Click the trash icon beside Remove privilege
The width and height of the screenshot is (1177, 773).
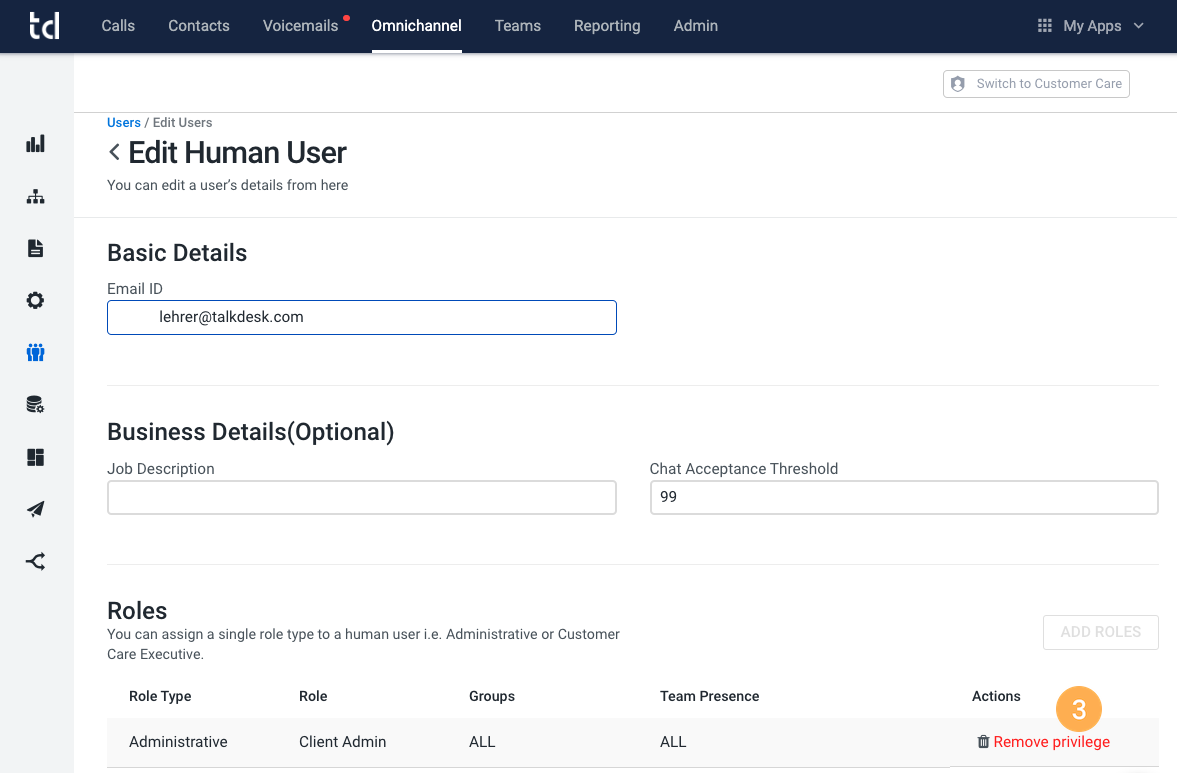tap(983, 741)
